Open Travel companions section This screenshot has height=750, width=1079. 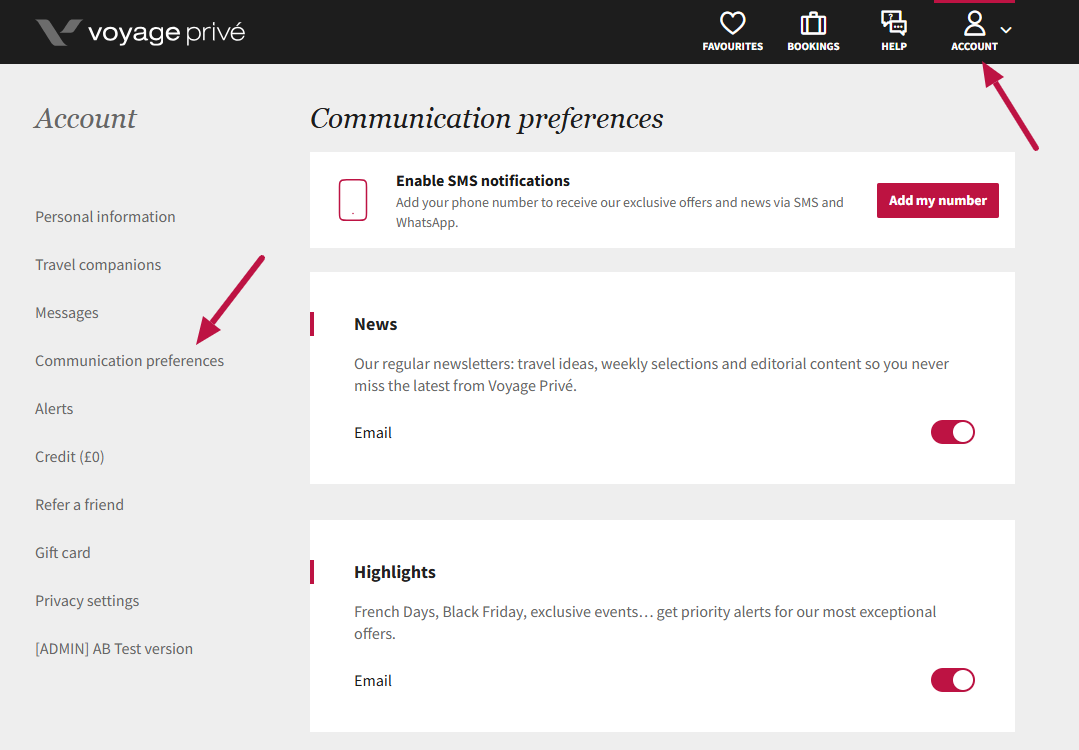98,265
